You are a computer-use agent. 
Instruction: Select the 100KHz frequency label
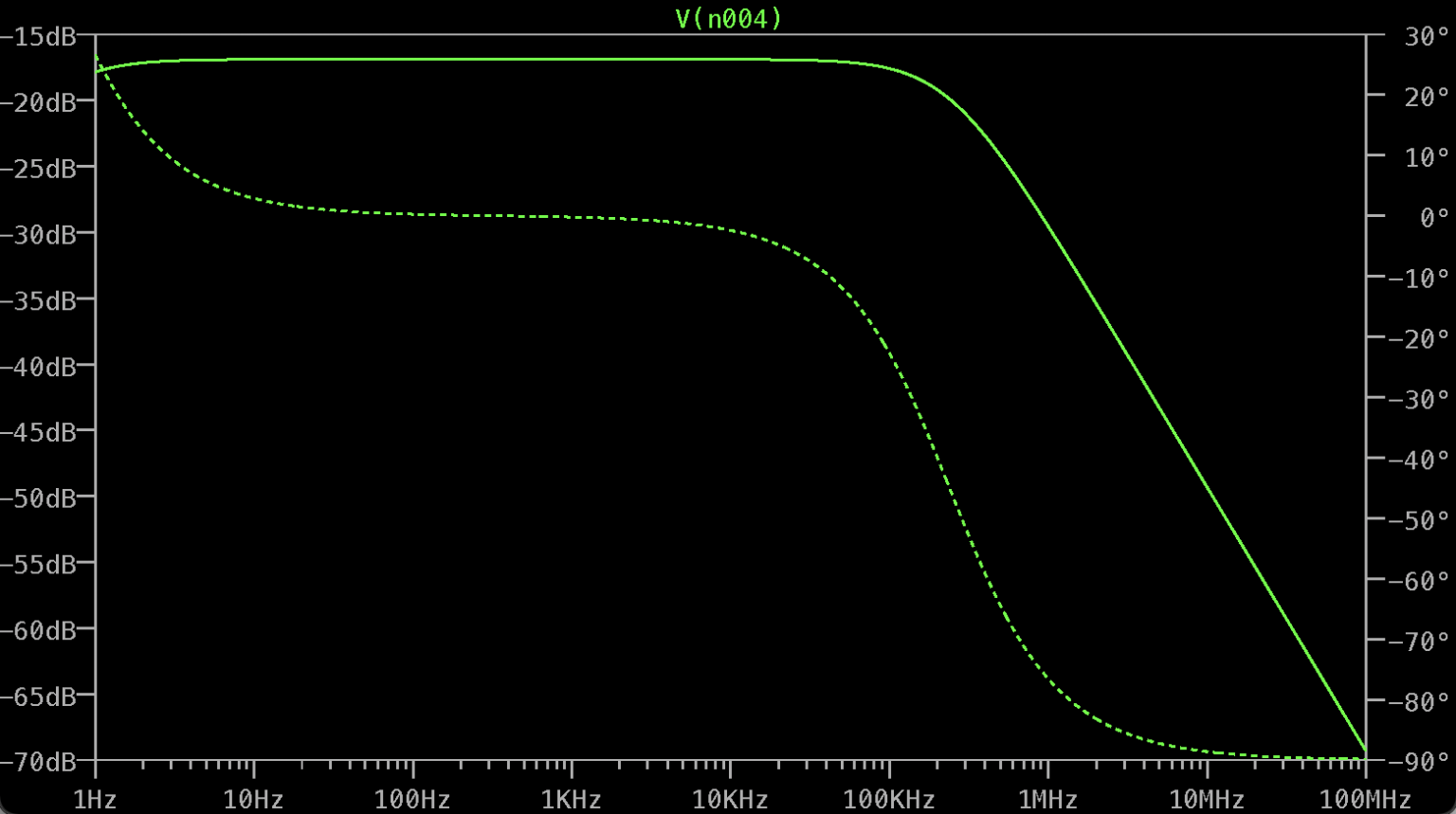click(888, 799)
